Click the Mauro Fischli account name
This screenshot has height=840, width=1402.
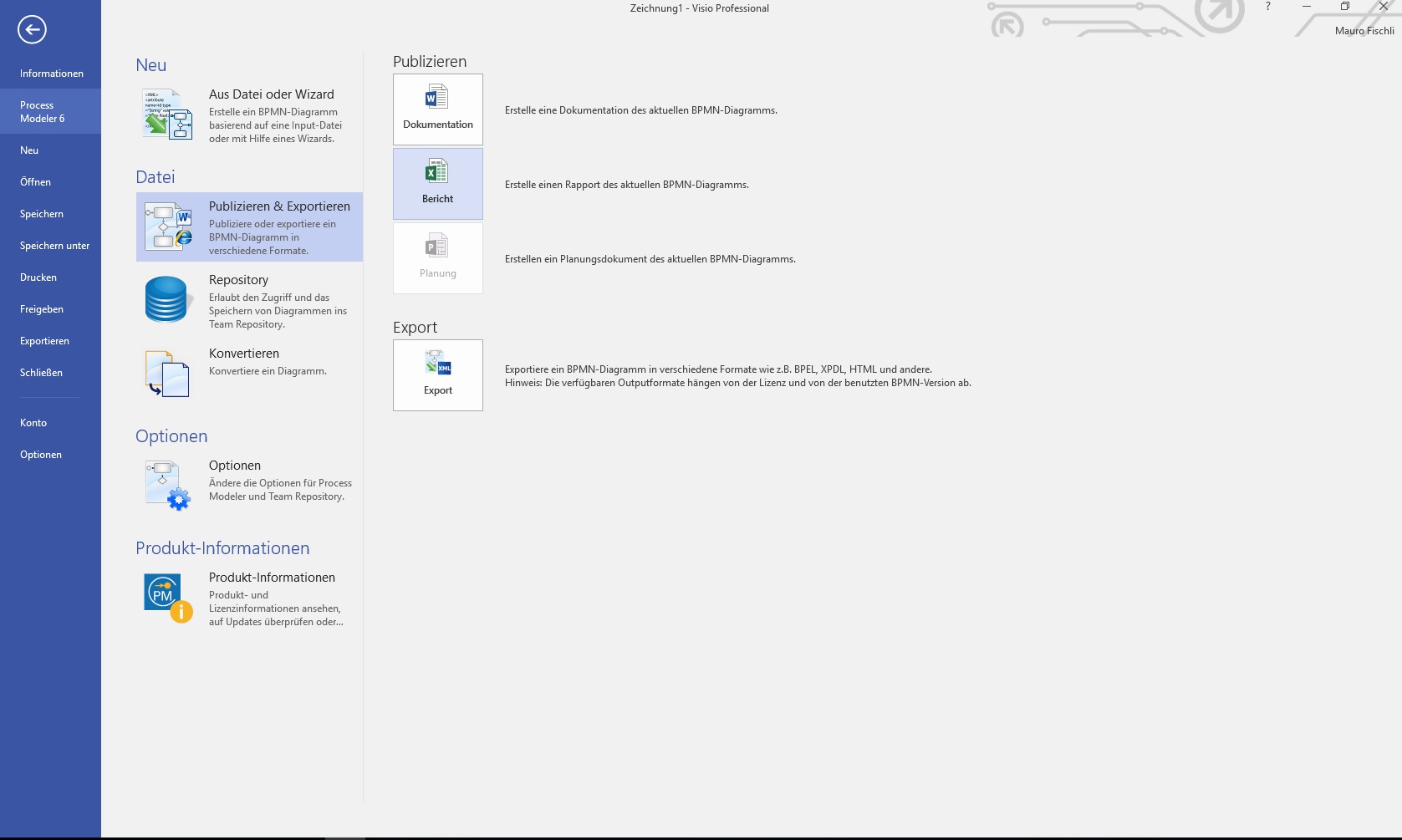tap(1364, 31)
